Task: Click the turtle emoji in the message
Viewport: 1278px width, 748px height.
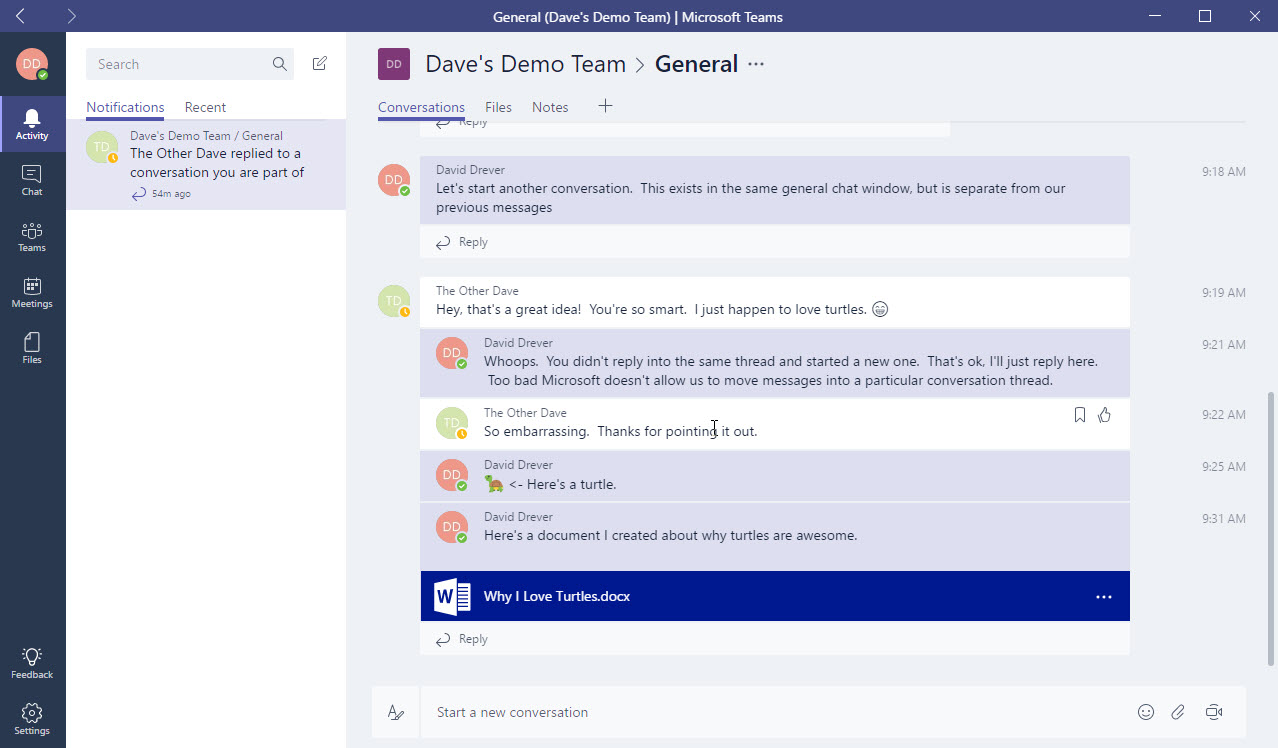Action: pos(494,484)
